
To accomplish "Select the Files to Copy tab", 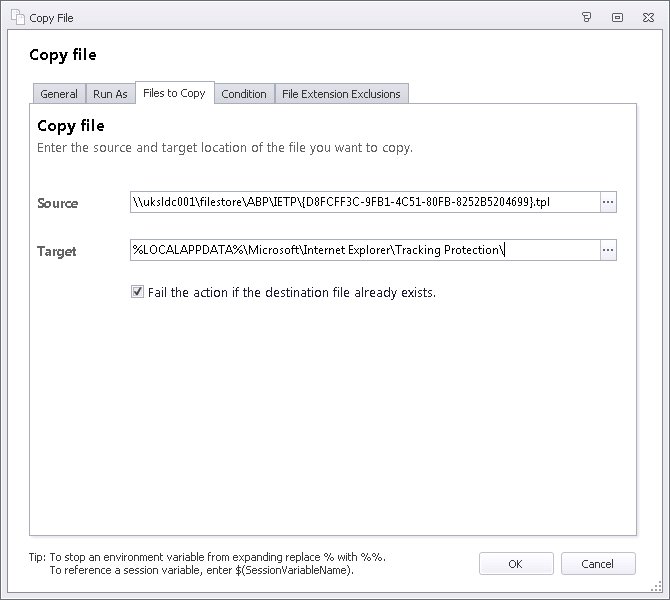I will [174, 93].
